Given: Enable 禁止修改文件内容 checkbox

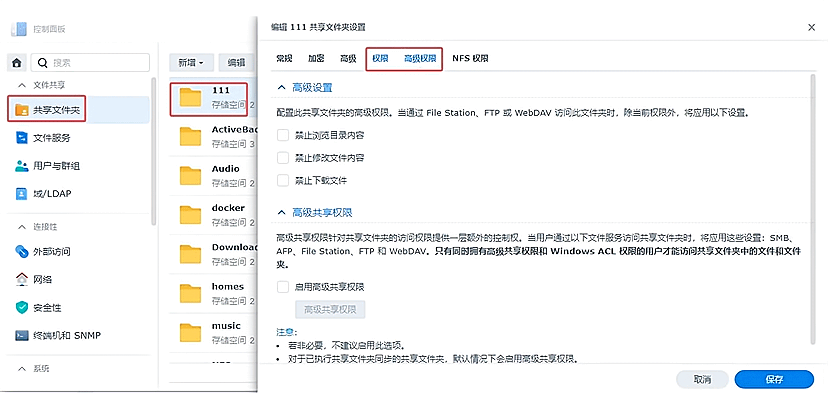Looking at the screenshot, I should tap(283, 158).
